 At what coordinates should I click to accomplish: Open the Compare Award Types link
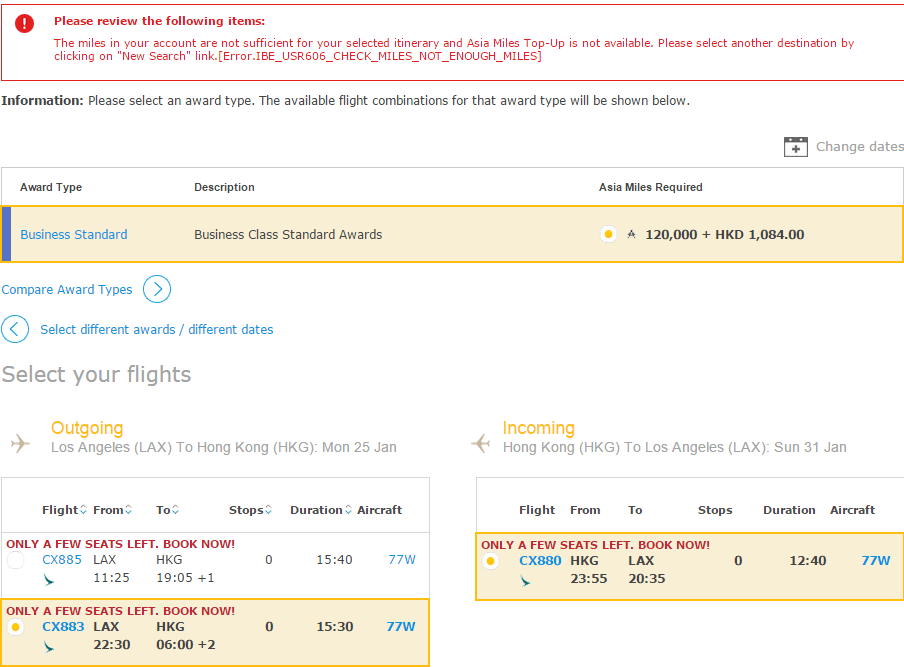click(x=67, y=289)
